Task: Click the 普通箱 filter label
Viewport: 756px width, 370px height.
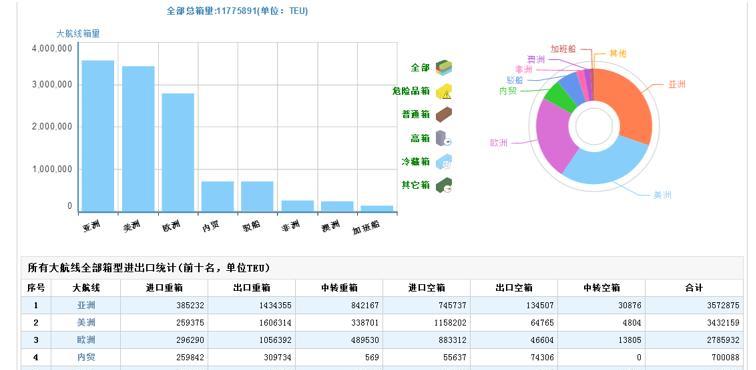Action: click(416, 115)
